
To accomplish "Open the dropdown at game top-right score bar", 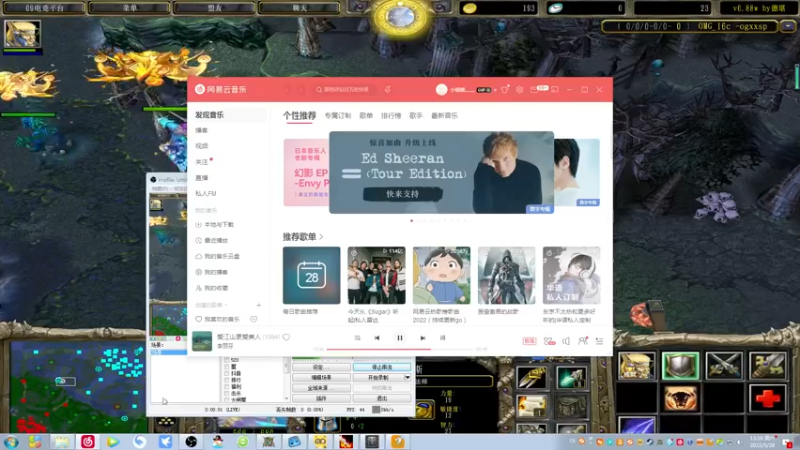I will 788,26.
